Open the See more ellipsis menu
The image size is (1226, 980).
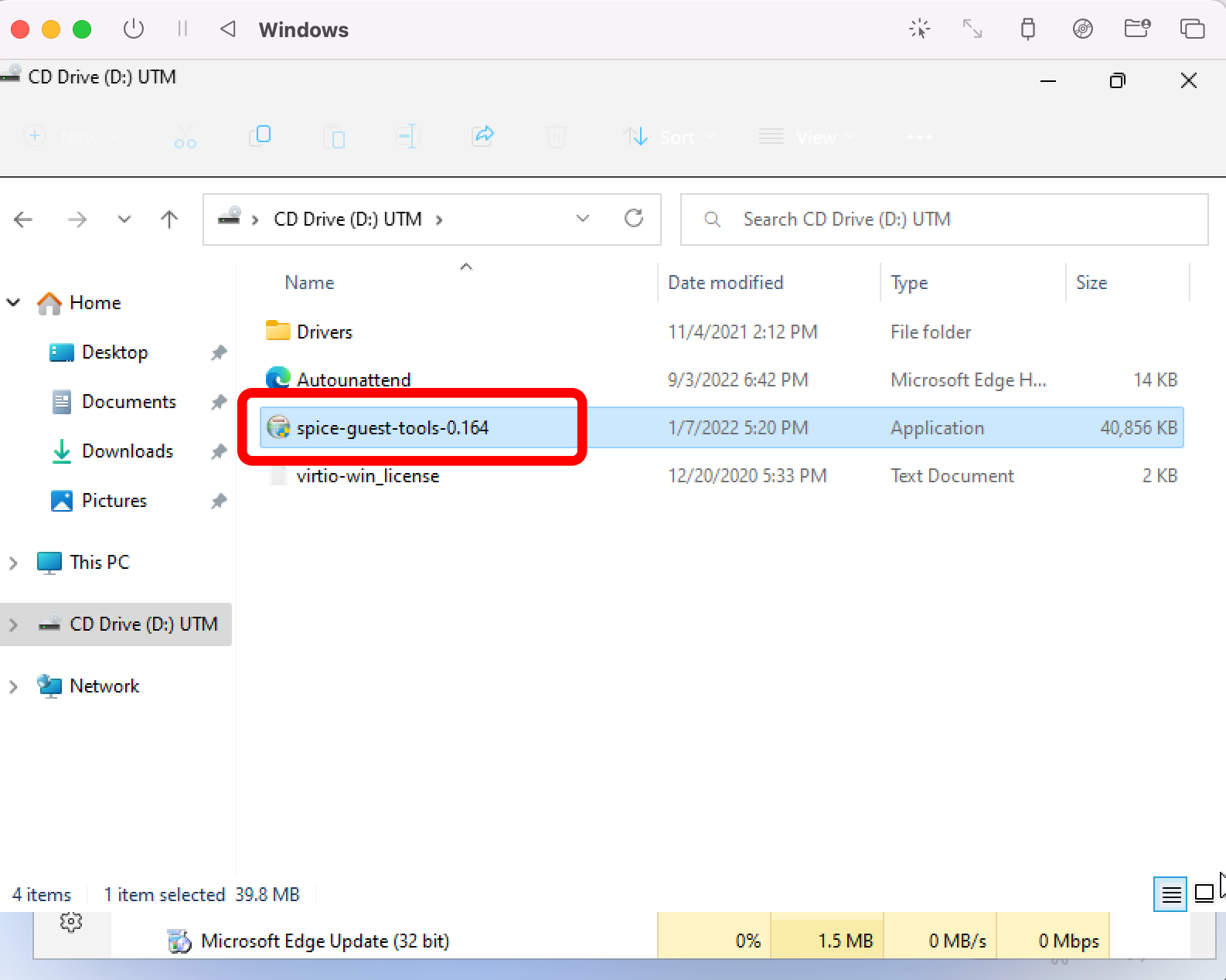pyautogui.click(x=919, y=137)
